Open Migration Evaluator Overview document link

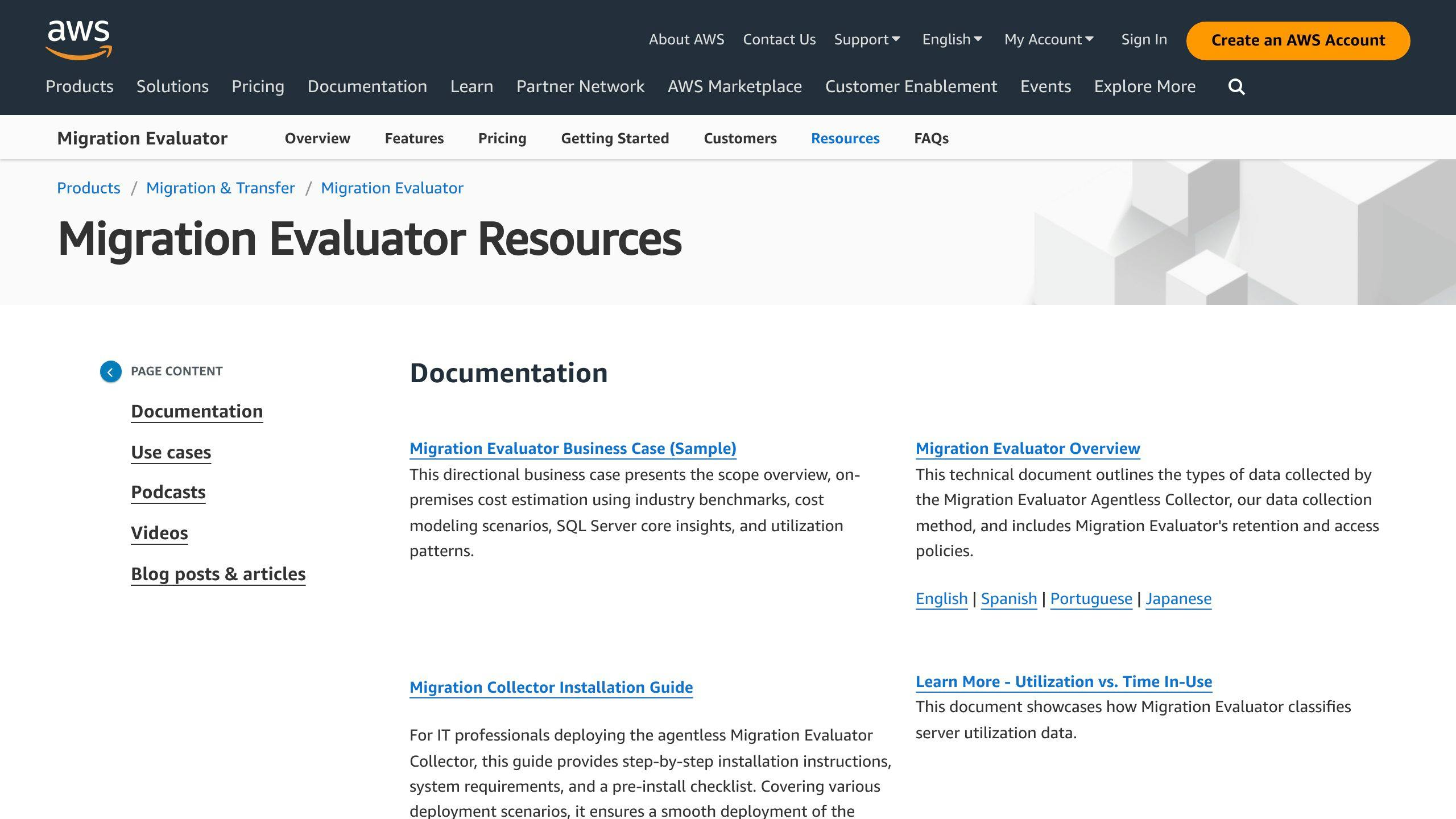pyautogui.click(x=1028, y=448)
